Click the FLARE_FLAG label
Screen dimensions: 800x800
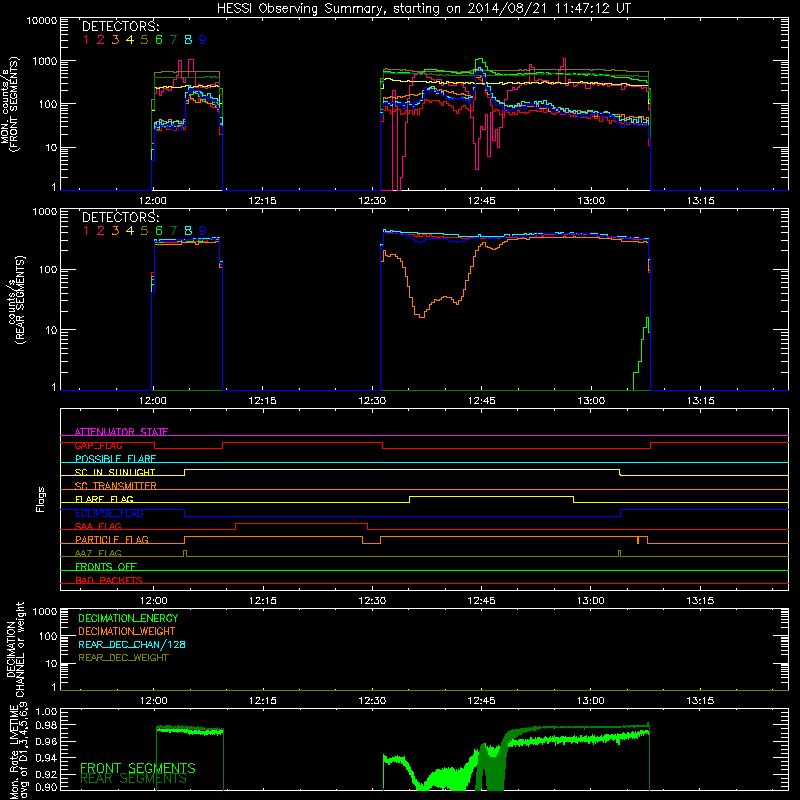[104, 499]
